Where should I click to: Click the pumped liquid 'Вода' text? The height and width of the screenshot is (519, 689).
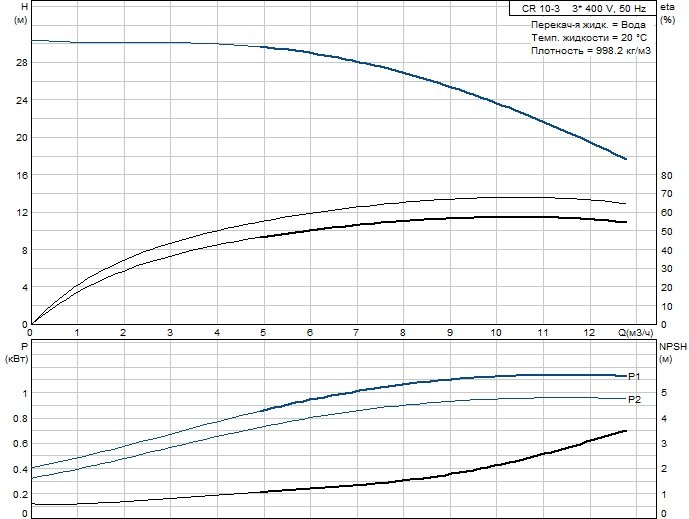(x=634, y=25)
